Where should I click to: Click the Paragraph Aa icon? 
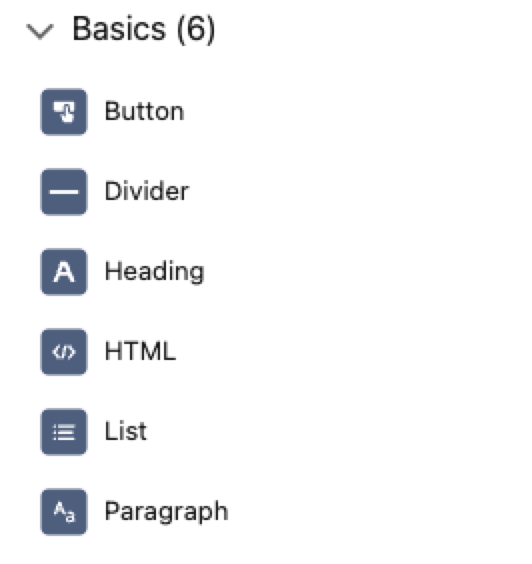[64, 512]
